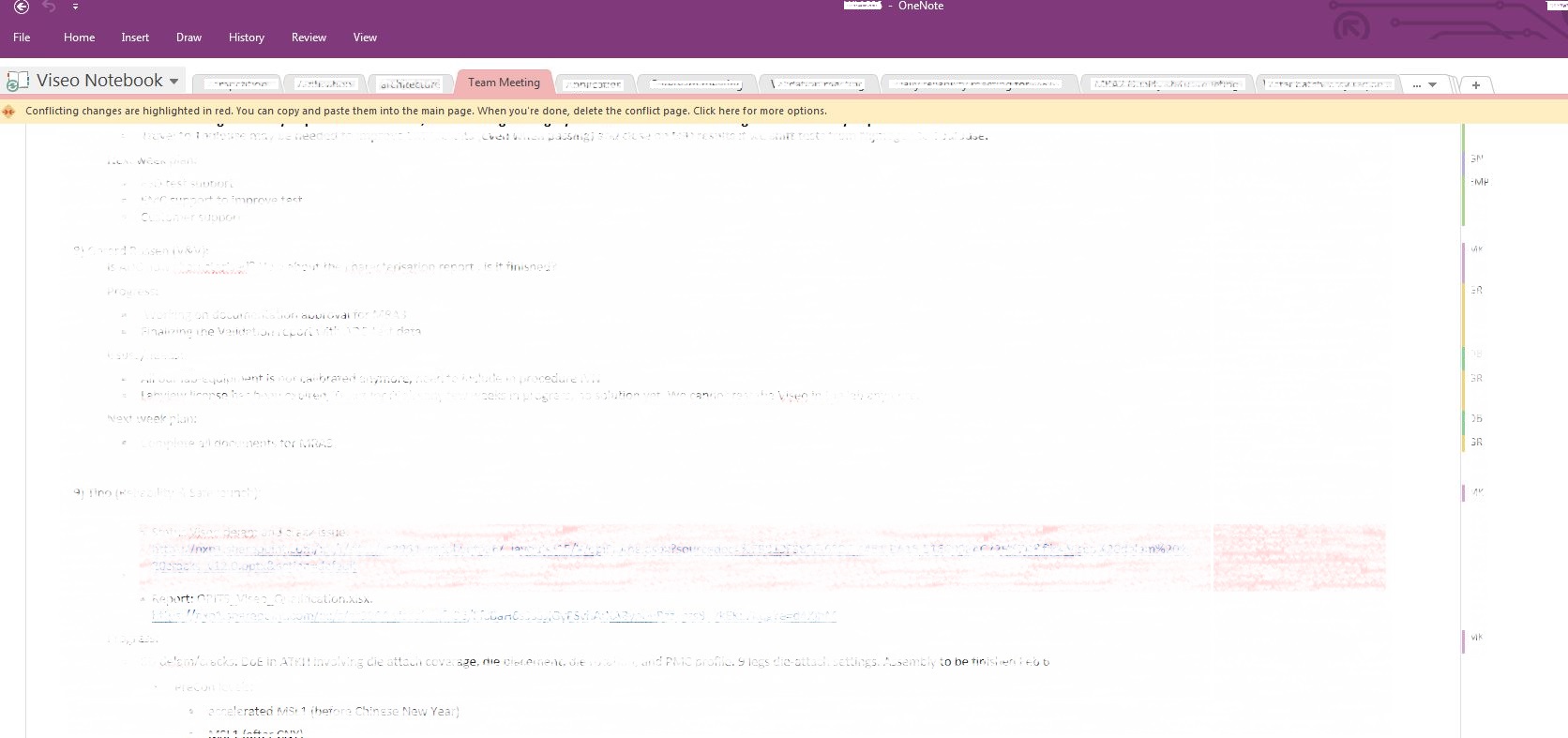Image resolution: width=1568 pixels, height=738 pixels.
Task: Select the architecture section tab
Action: click(x=410, y=84)
